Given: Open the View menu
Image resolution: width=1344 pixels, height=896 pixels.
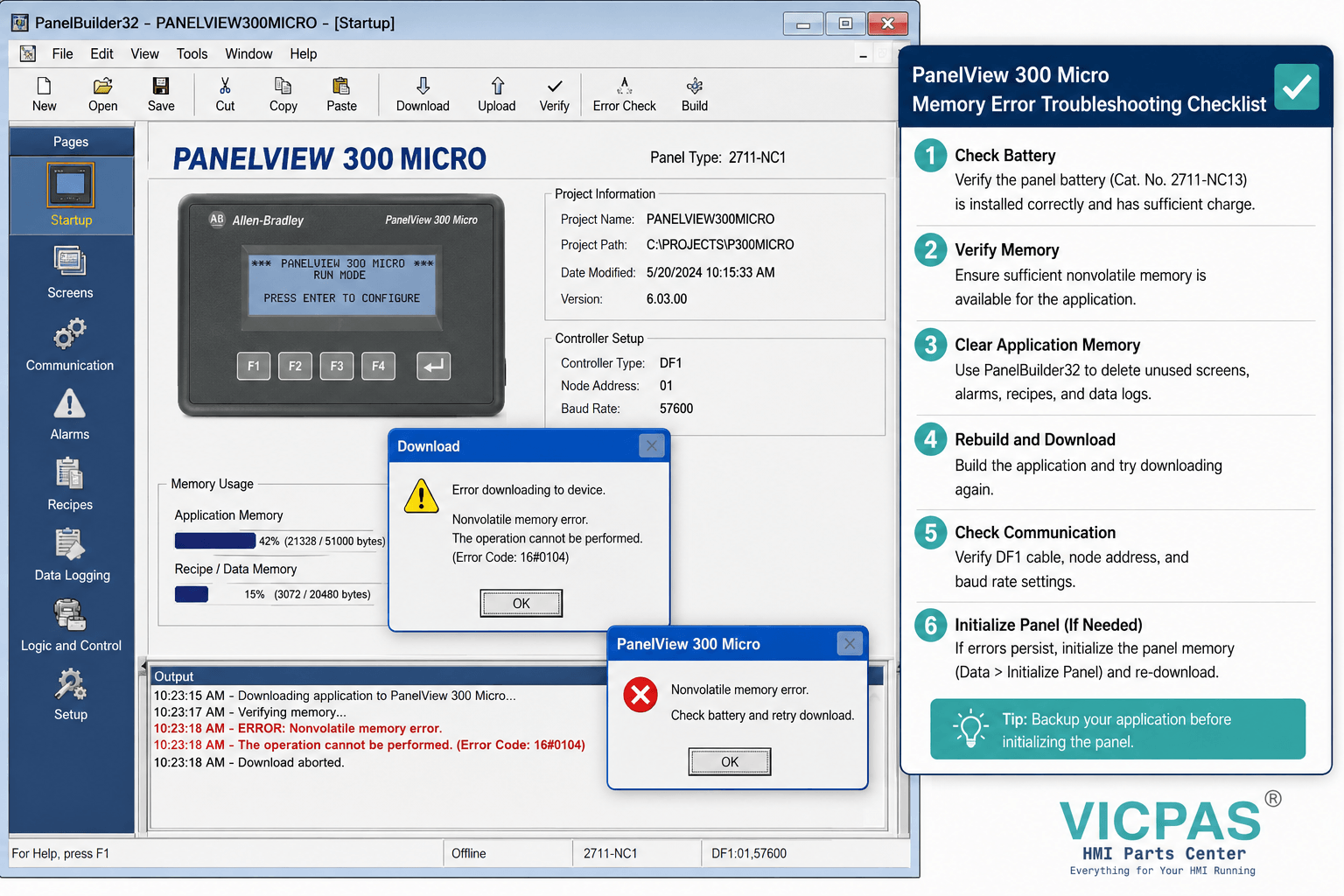Looking at the screenshot, I should 144,53.
